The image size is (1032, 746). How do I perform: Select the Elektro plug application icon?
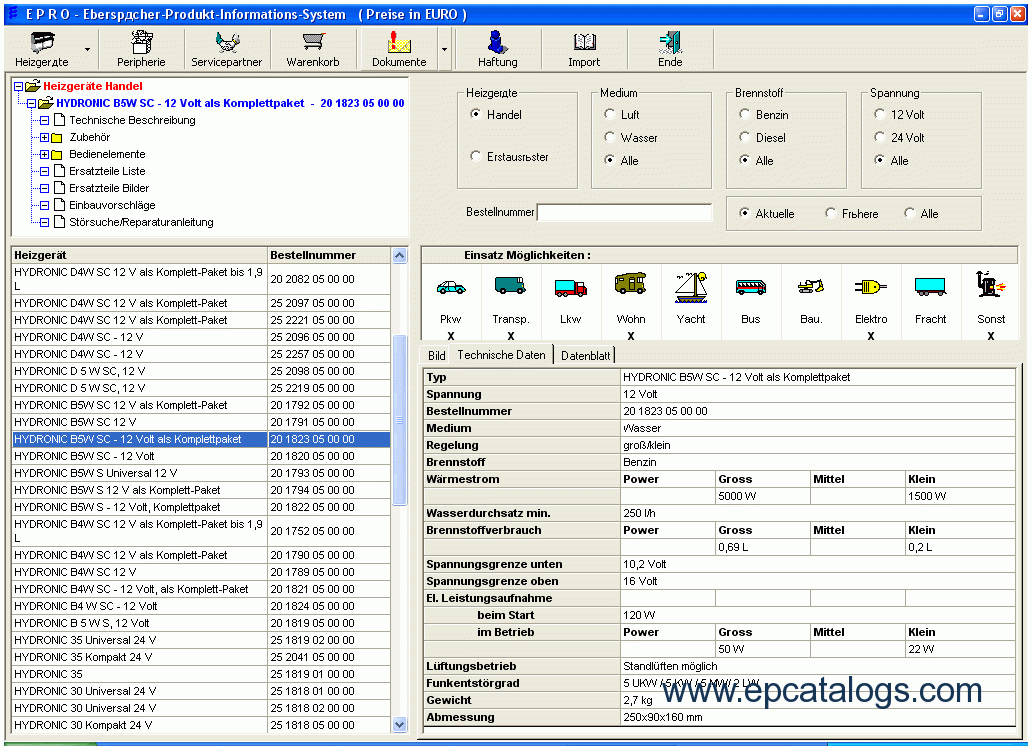coord(871,287)
